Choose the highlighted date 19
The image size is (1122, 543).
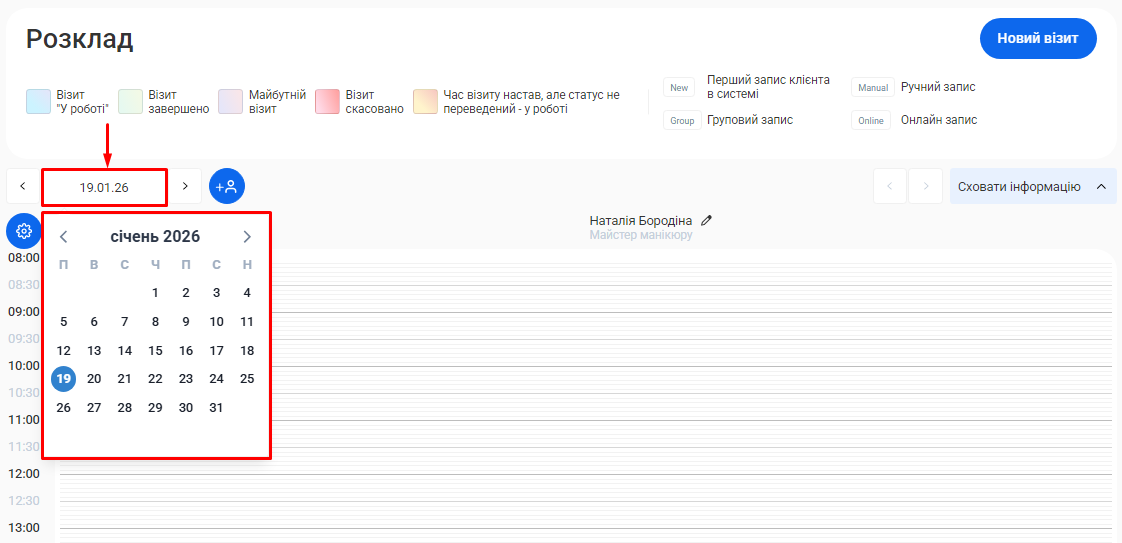[64, 379]
